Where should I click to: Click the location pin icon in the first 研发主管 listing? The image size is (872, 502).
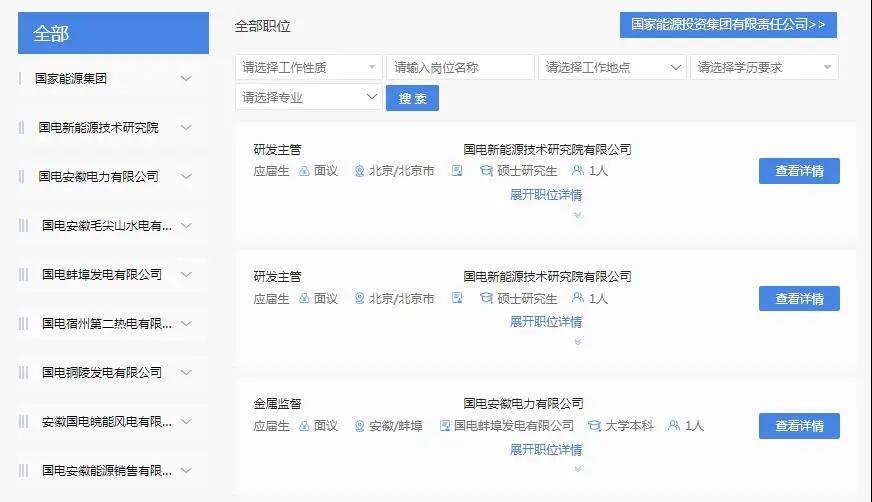click(x=360, y=171)
